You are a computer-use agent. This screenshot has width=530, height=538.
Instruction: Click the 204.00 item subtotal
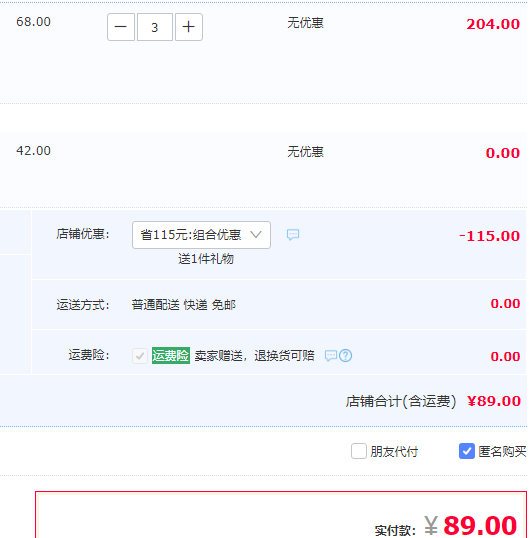pos(493,24)
